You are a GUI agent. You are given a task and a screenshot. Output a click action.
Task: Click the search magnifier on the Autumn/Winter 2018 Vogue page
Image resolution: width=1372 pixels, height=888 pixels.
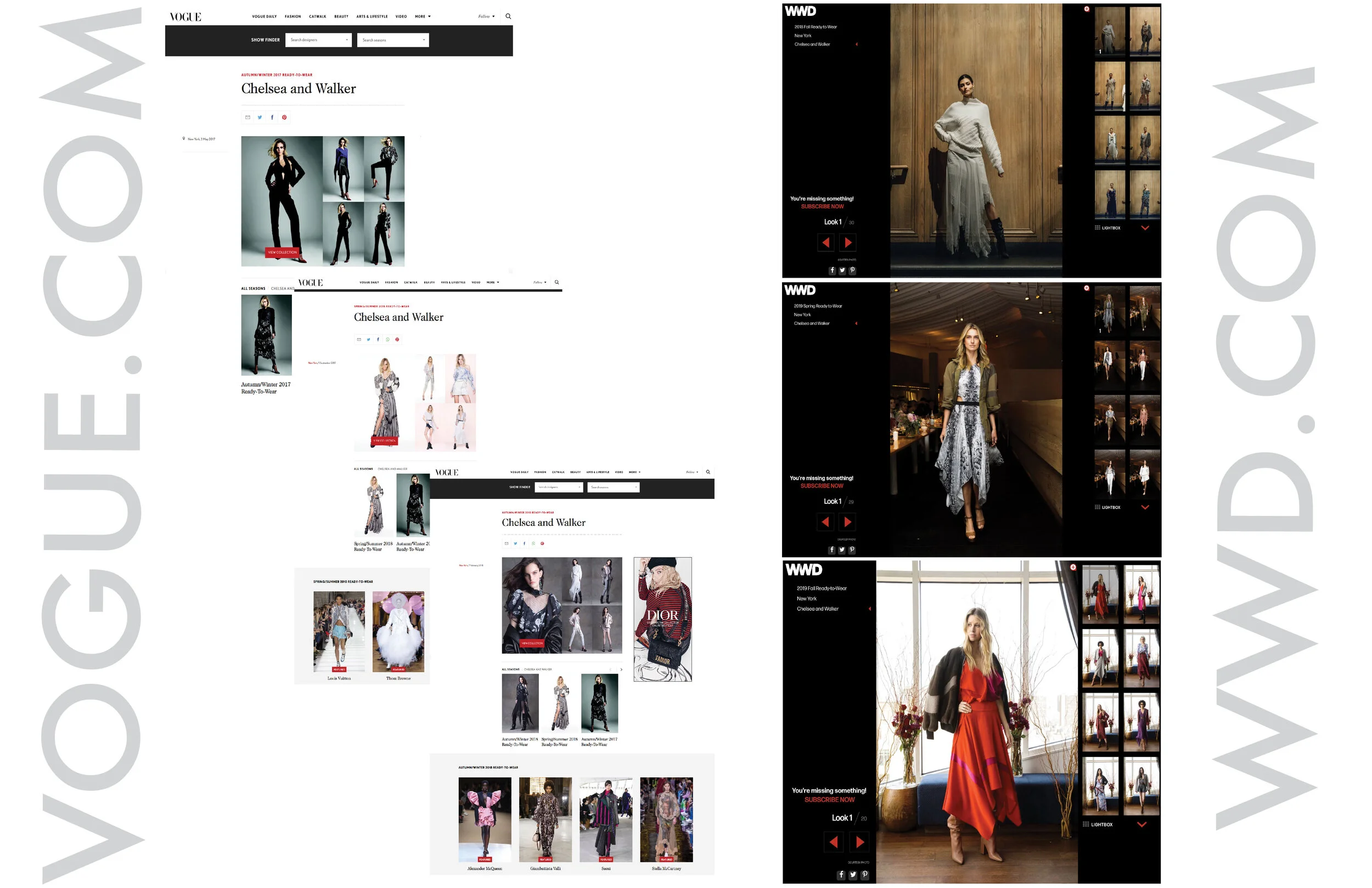[x=708, y=471]
